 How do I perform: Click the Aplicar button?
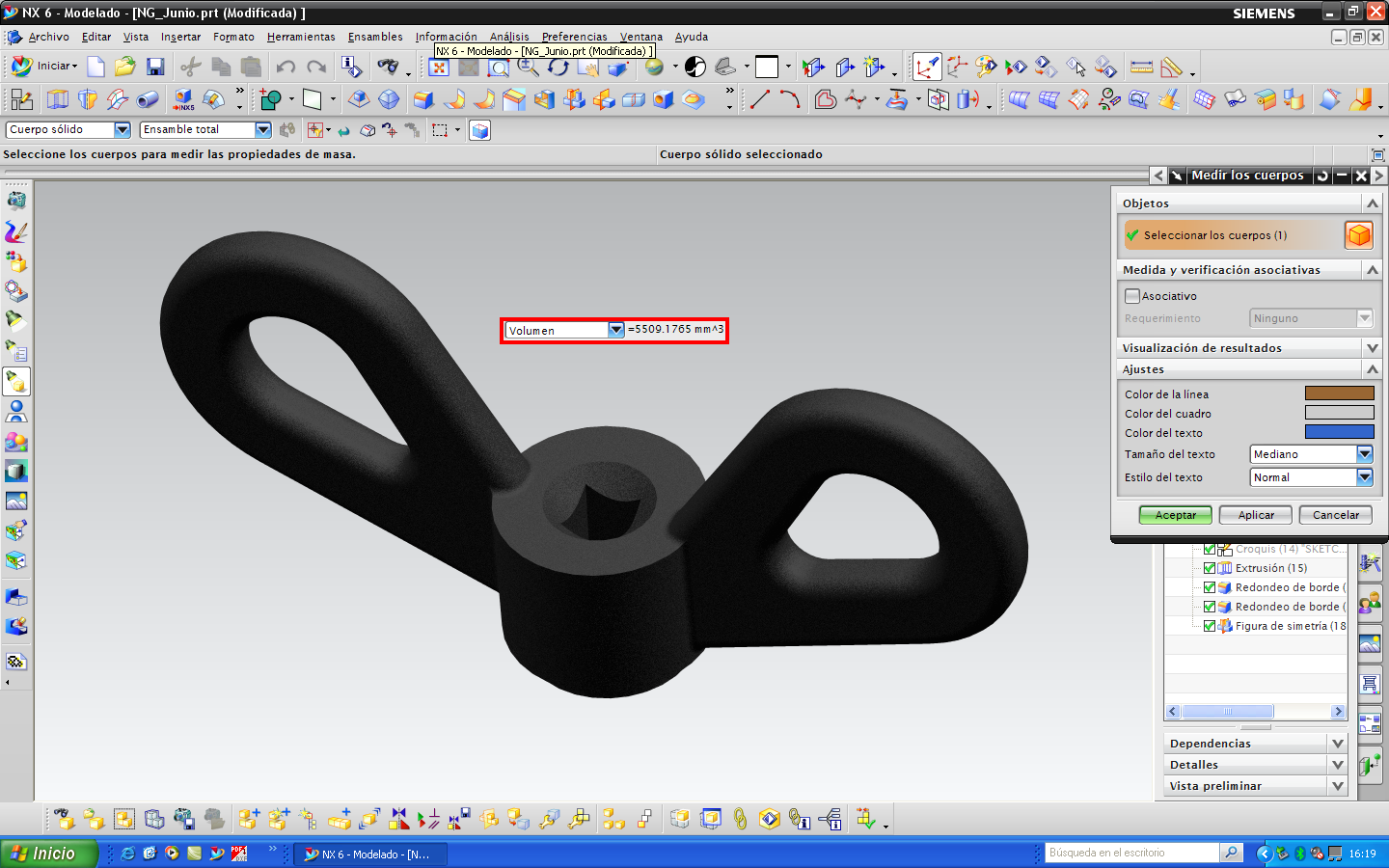click(1256, 515)
